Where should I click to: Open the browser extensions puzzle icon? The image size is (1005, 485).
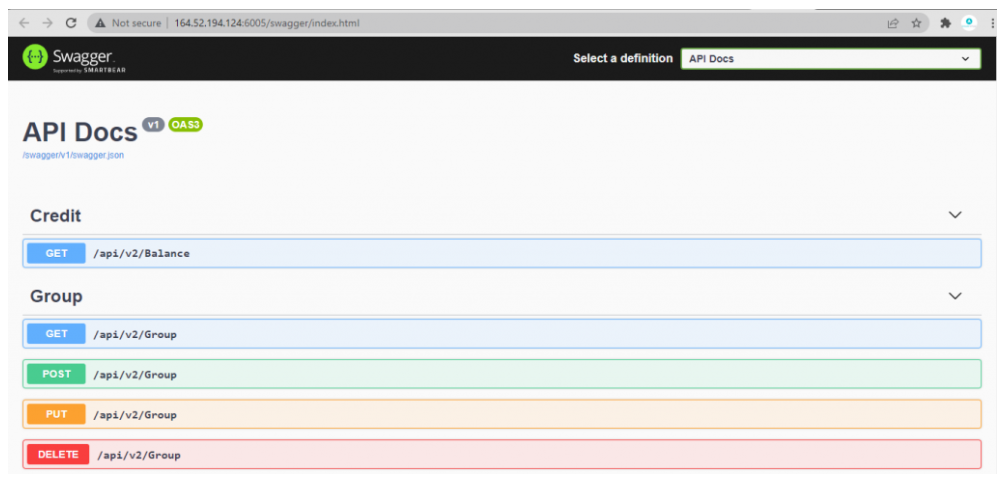945,23
